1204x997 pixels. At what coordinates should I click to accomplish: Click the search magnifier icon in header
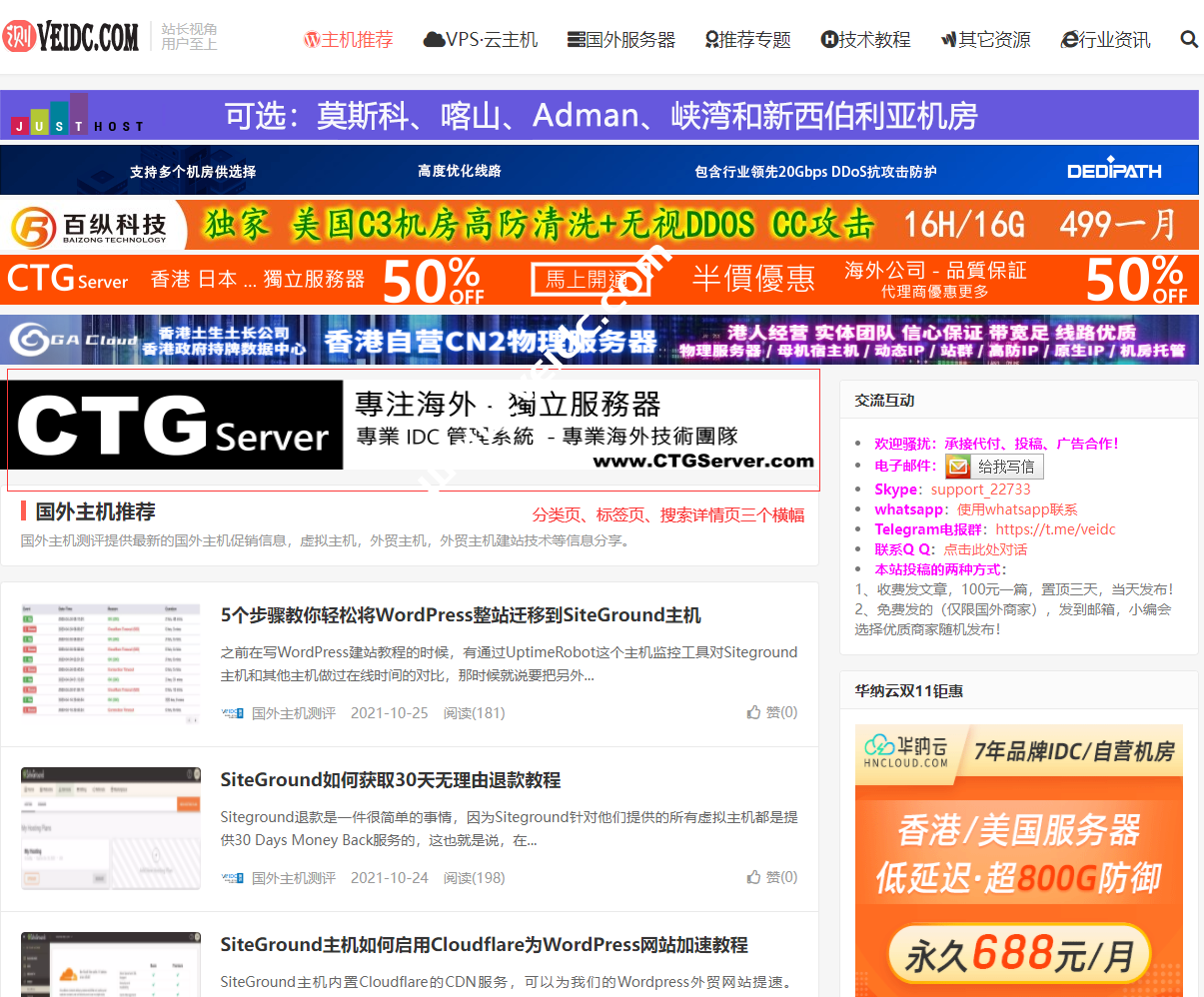[1188, 39]
